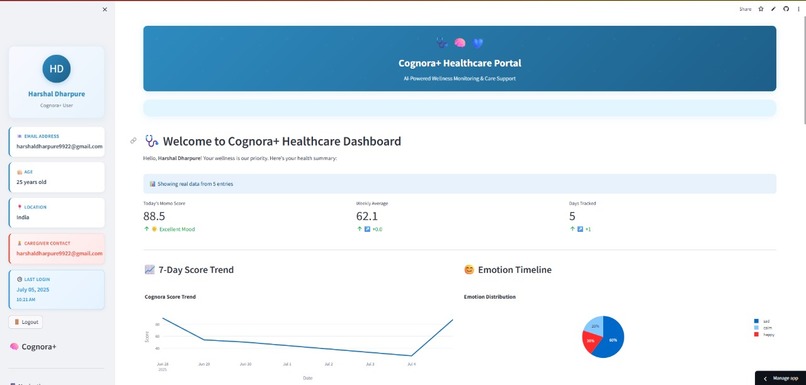Click the Cognora+ User subtitle
Viewport: 806px width, 385px height.
pos(57,105)
